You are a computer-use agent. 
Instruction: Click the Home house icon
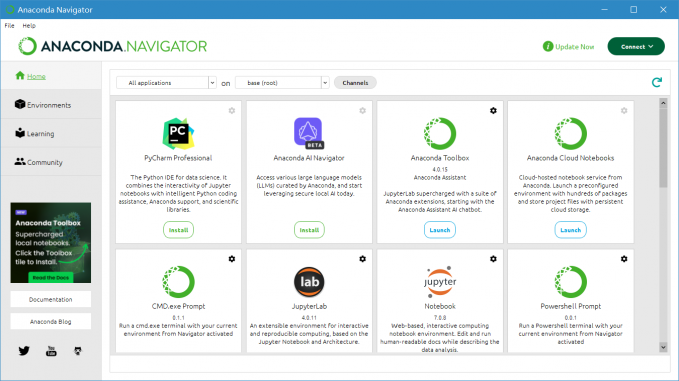[x=20, y=76]
